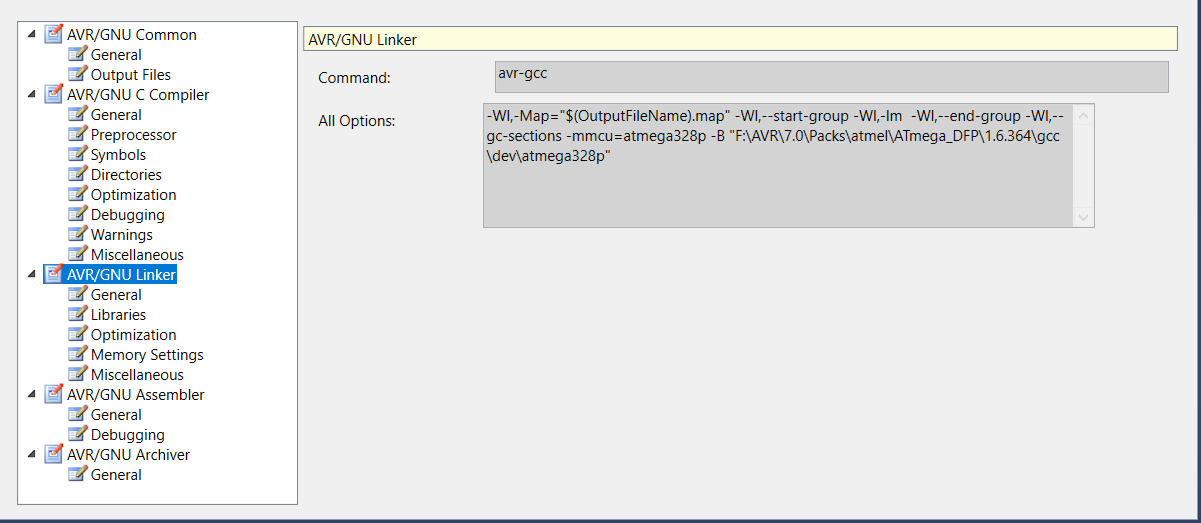Click the icon beside compiler Optimization
1201x523 pixels.
click(77, 194)
